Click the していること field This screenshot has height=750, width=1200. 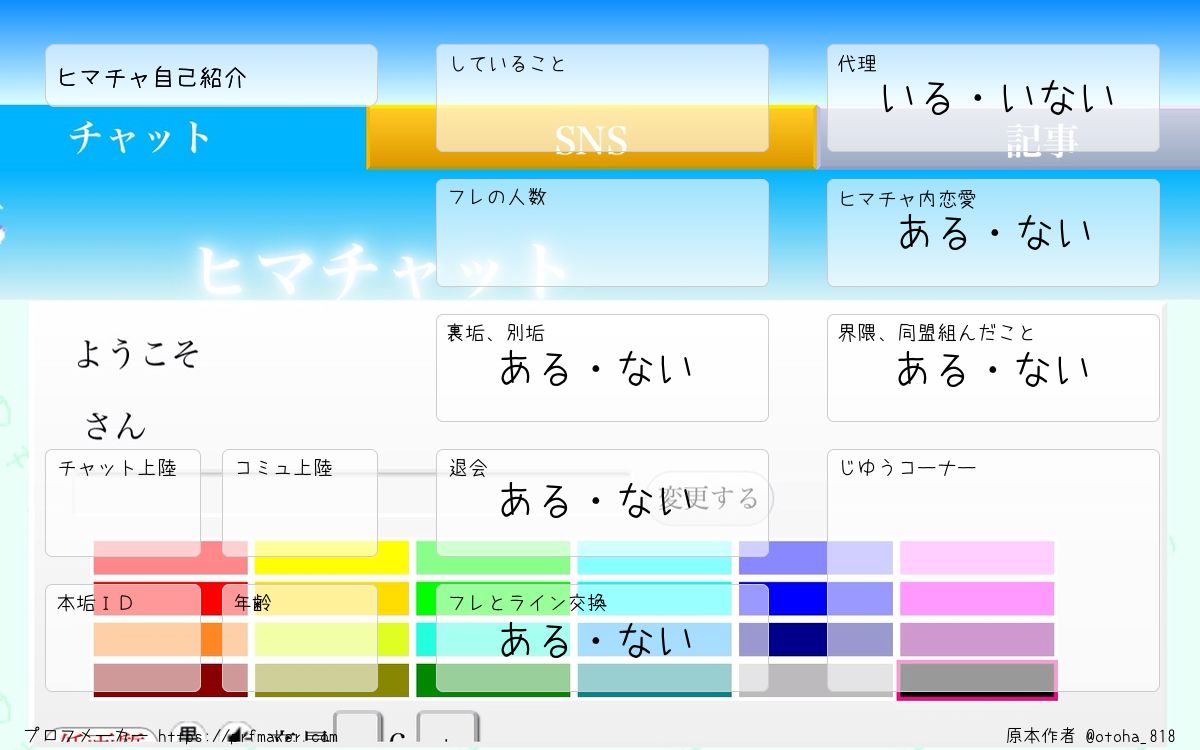point(602,98)
